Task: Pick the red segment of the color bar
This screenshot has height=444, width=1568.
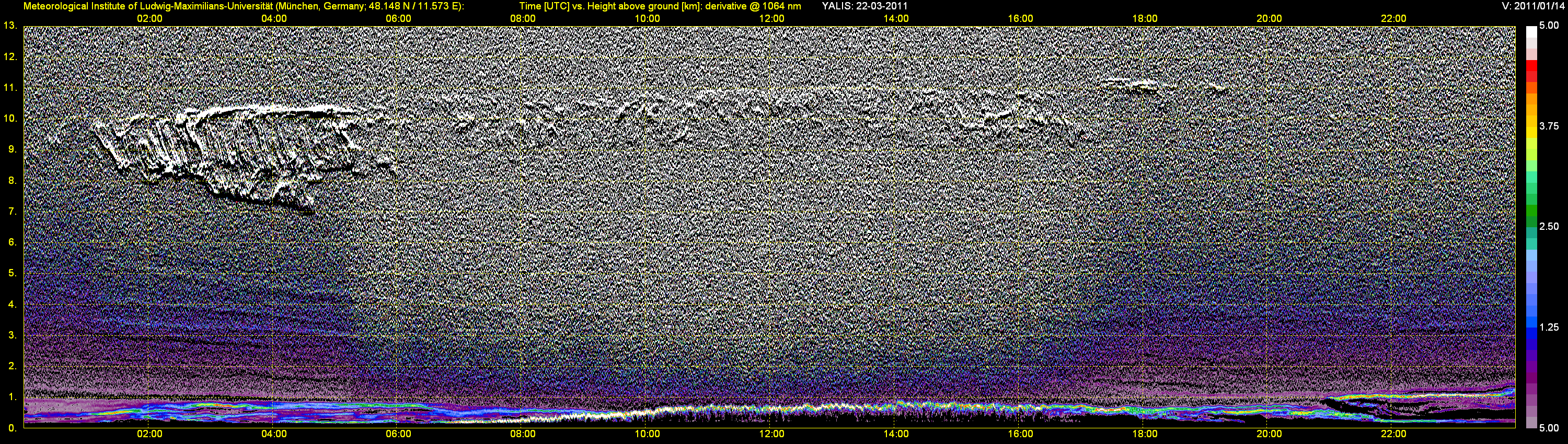Action: [1531, 66]
